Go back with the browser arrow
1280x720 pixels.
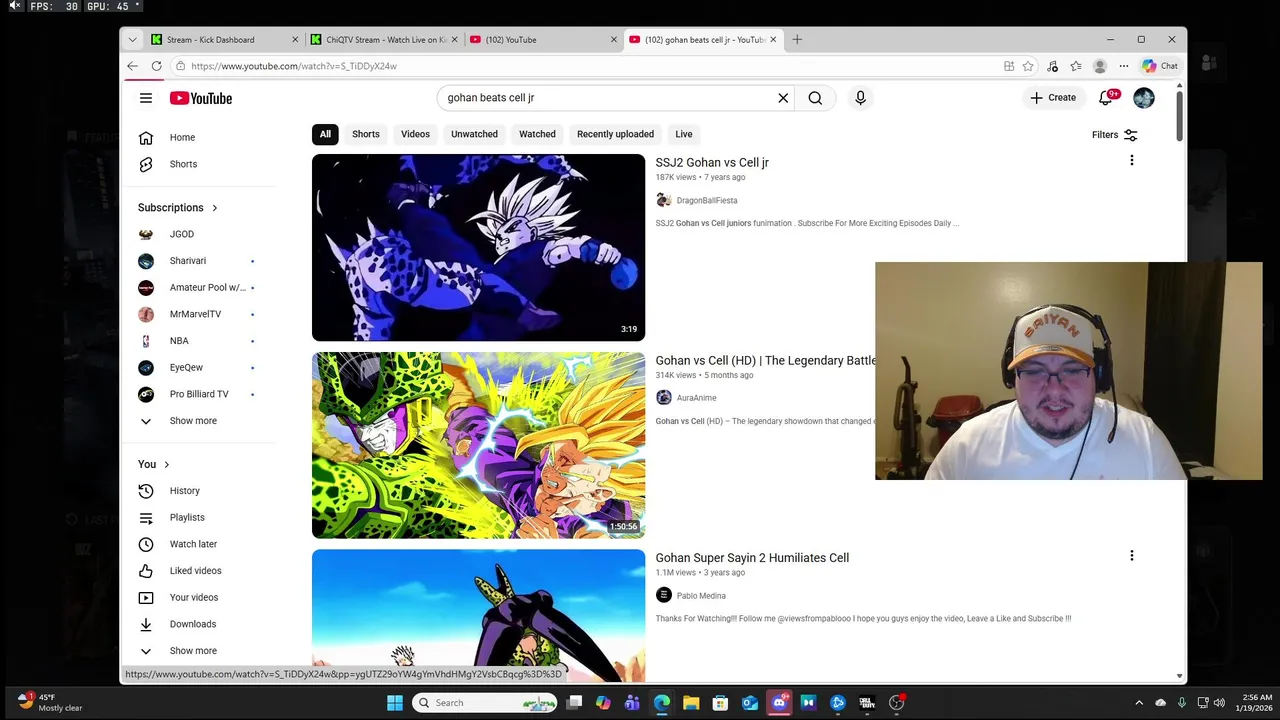(x=132, y=66)
